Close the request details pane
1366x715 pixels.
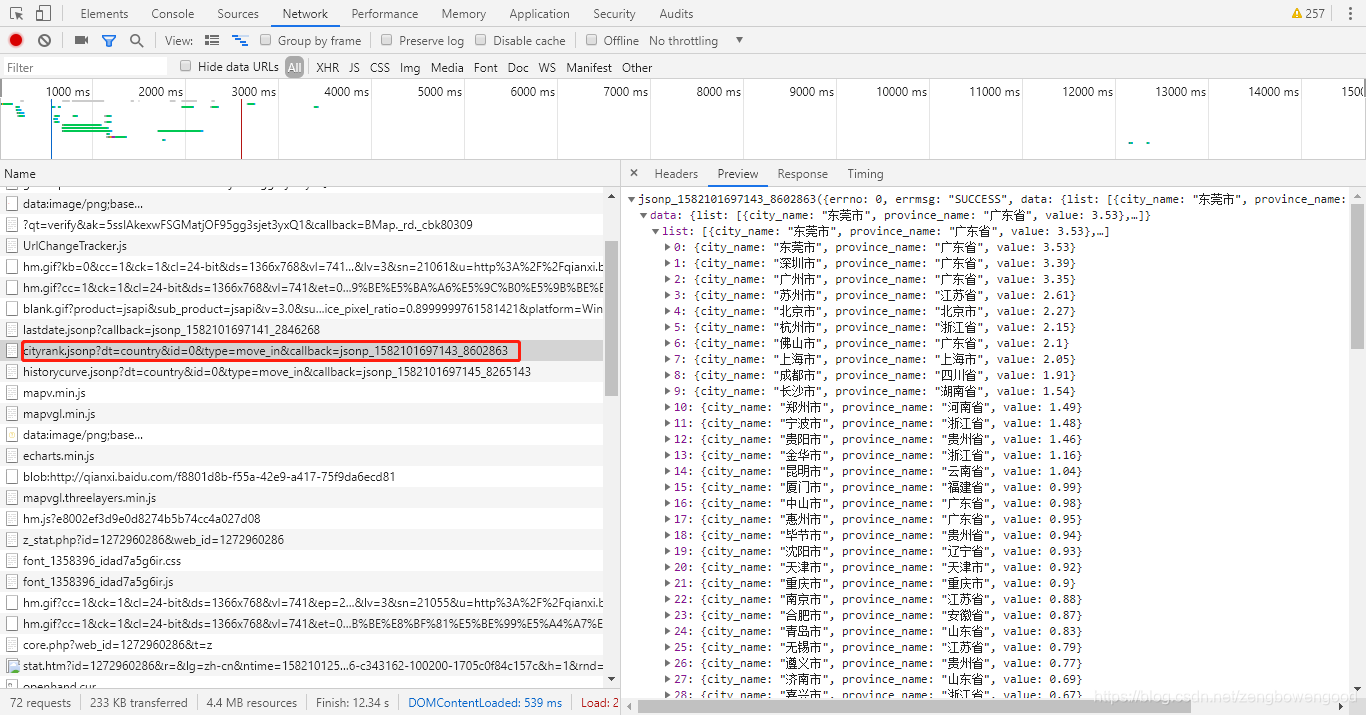tap(635, 174)
